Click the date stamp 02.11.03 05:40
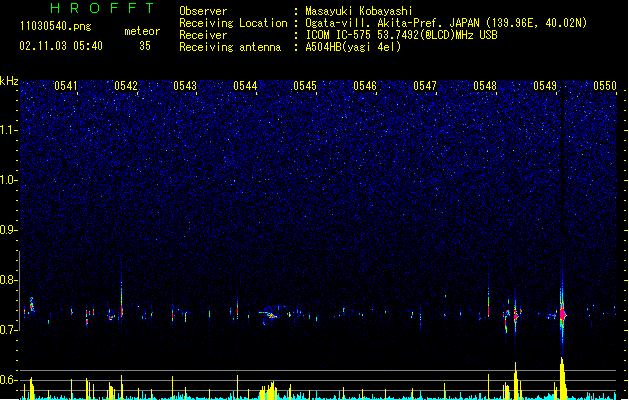629x400 pixels. [61, 46]
